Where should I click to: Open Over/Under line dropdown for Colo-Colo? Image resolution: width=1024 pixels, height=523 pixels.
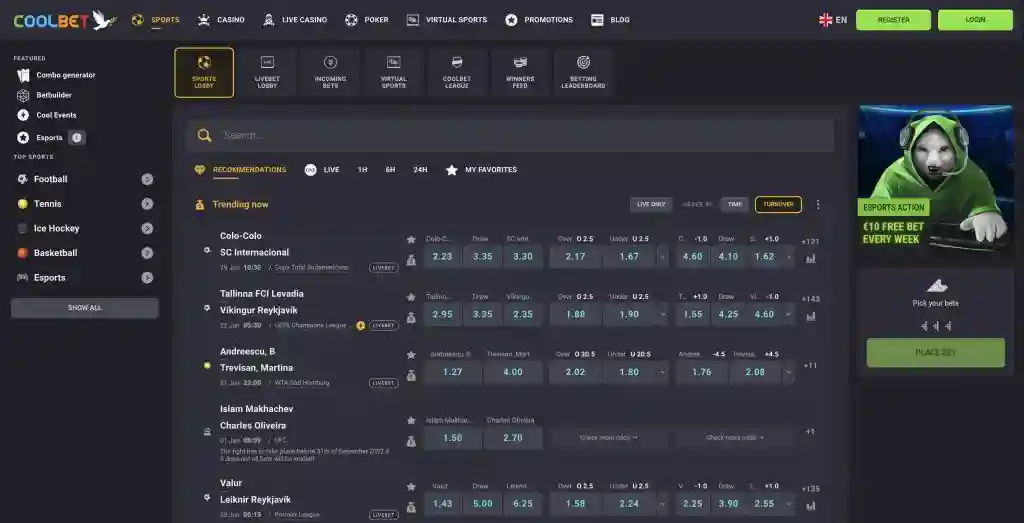click(x=663, y=257)
